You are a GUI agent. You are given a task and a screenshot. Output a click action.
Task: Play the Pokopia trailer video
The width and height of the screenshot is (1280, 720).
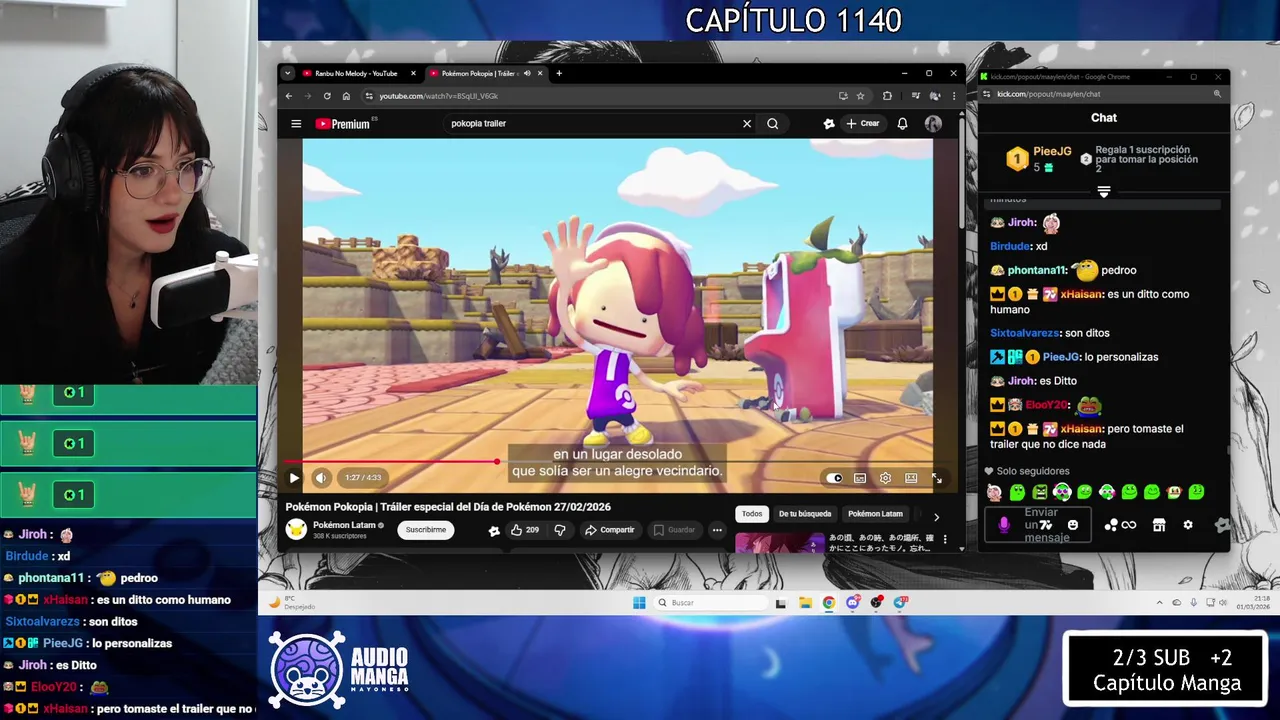click(x=294, y=478)
